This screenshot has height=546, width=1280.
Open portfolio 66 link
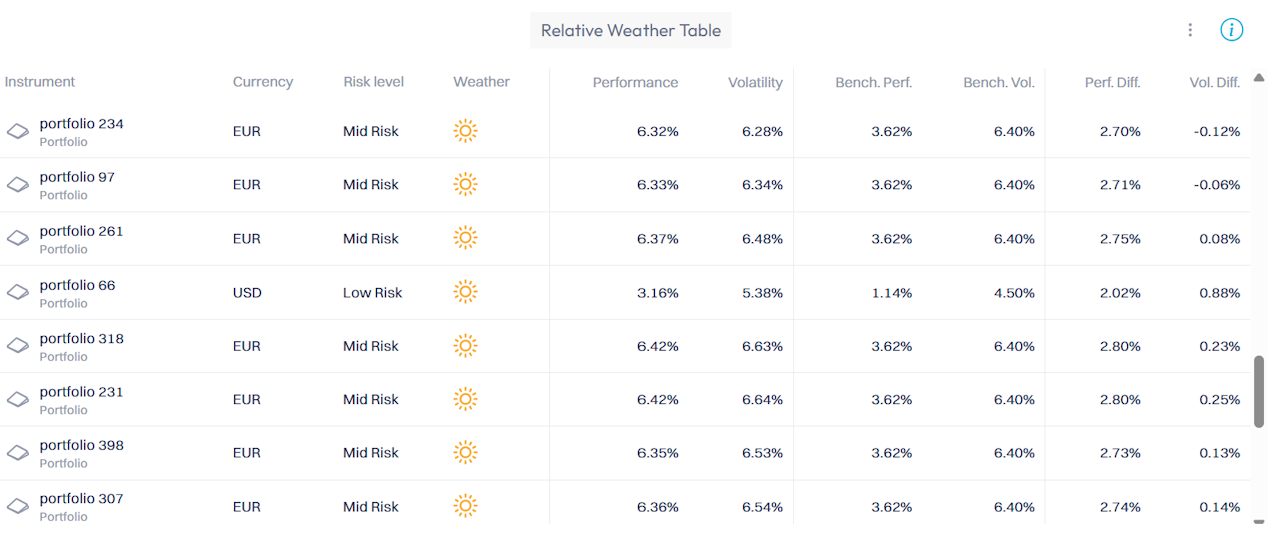point(78,285)
